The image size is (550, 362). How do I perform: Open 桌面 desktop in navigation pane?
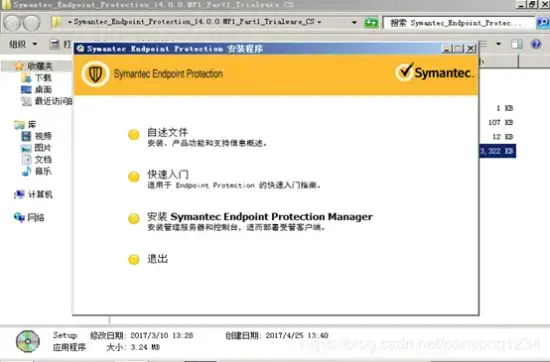(36, 89)
